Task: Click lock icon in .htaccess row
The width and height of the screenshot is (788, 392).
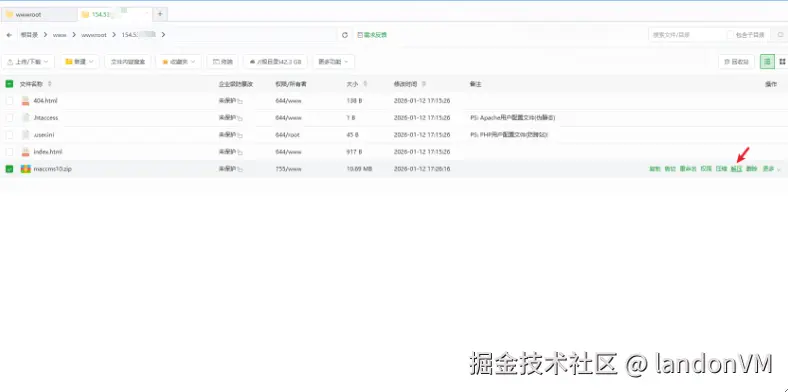Action: (240, 119)
